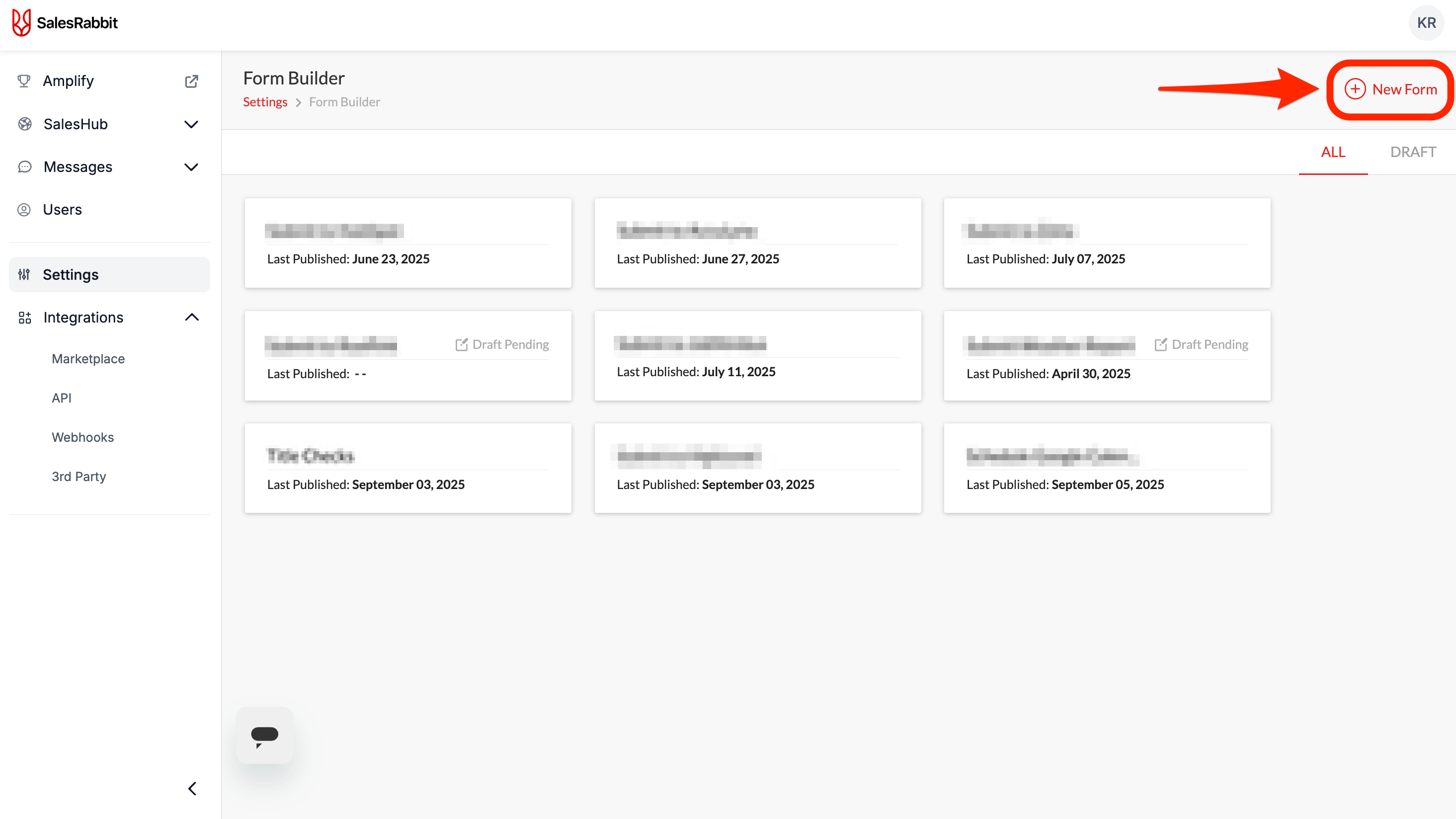
Task: Expand the Messages menu
Action: (x=191, y=167)
